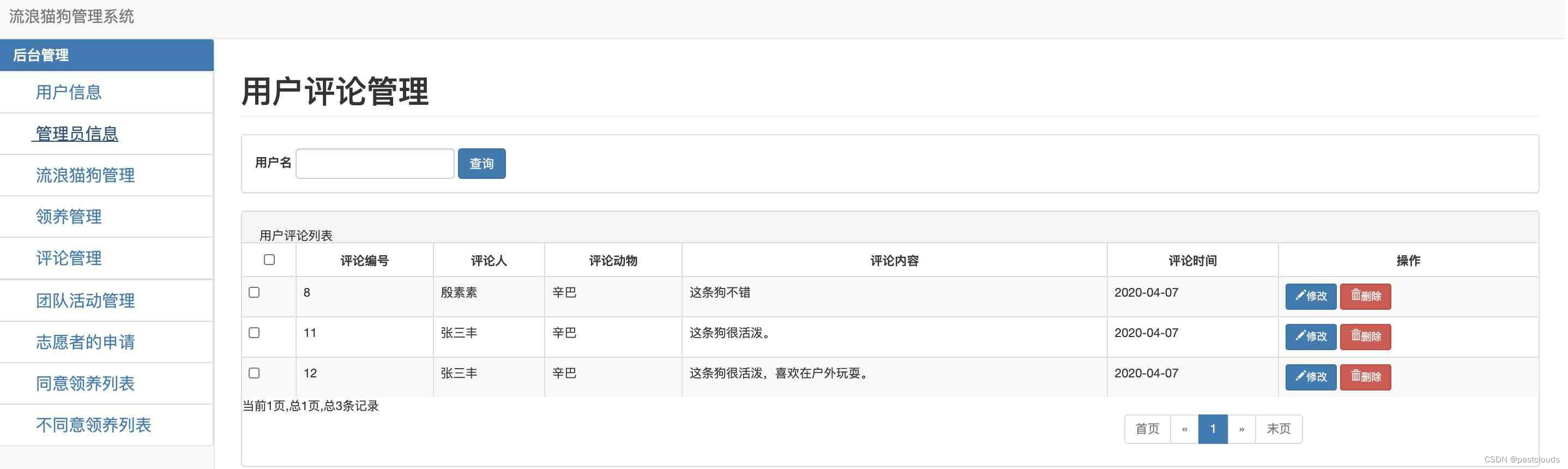This screenshot has height=469, width=1568.
Task: Click the 删除 delete button for comment 8
Action: (1368, 297)
